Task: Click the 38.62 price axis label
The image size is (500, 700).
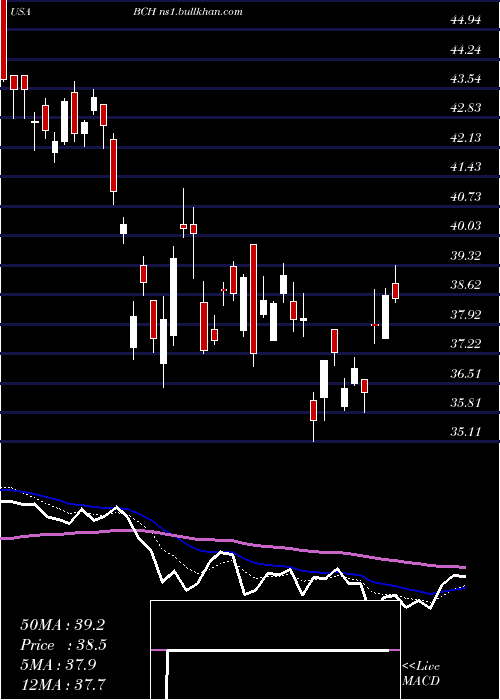Action: (466, 285)
